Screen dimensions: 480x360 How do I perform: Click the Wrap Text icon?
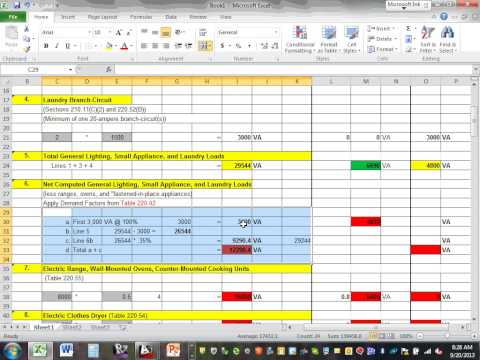pos(203,32)
